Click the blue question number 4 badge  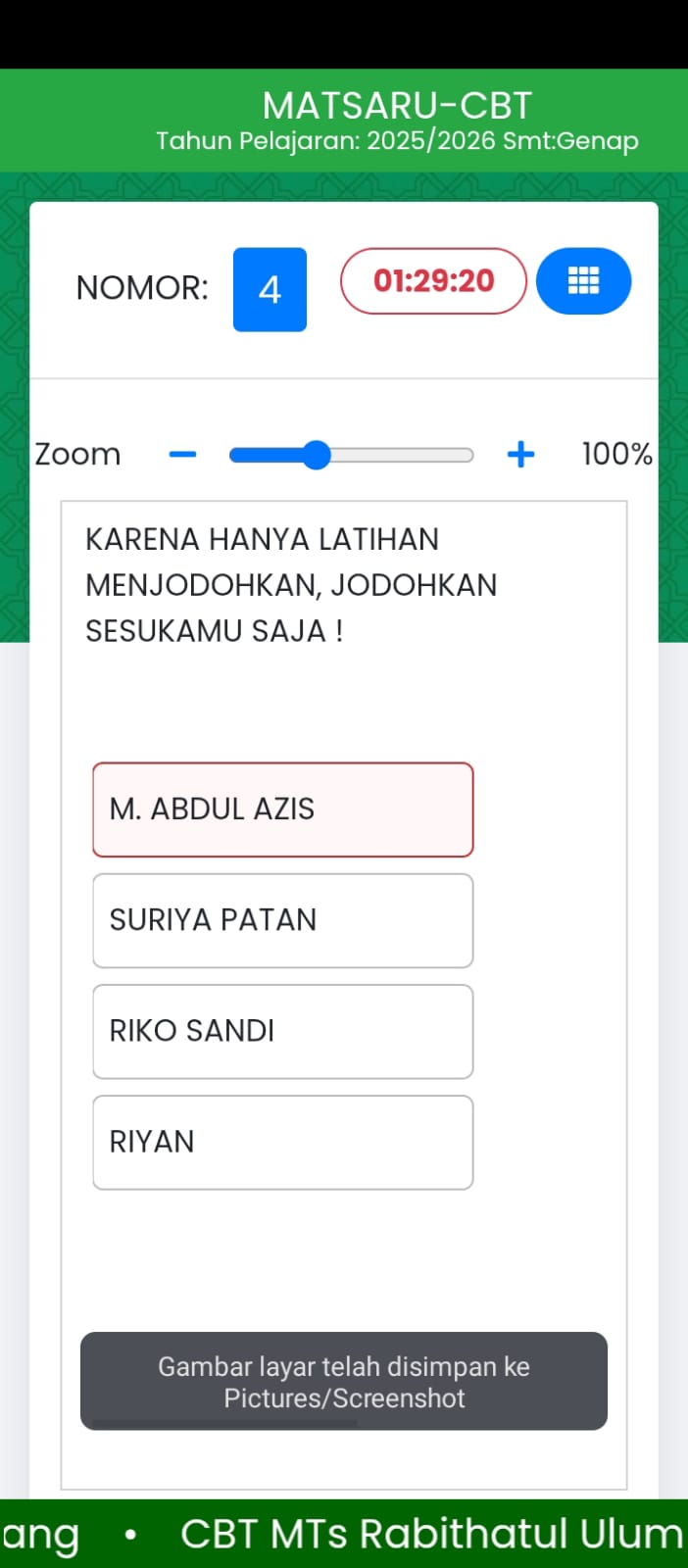click(x=270, y=289)
